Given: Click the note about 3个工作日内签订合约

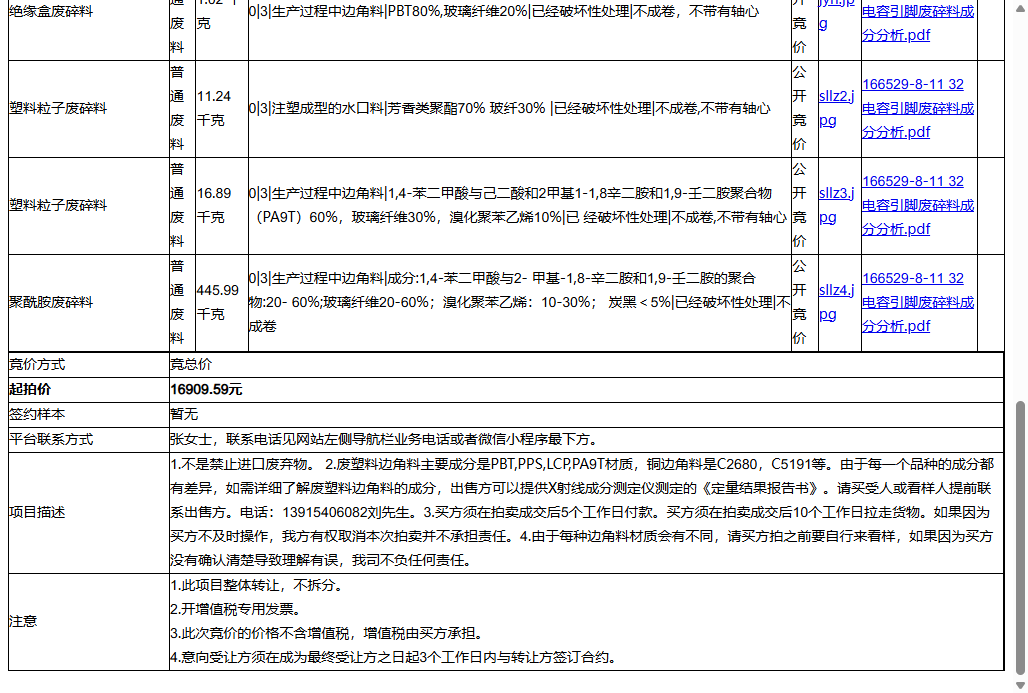Looking at the screenshot, I should click(394, 658).
